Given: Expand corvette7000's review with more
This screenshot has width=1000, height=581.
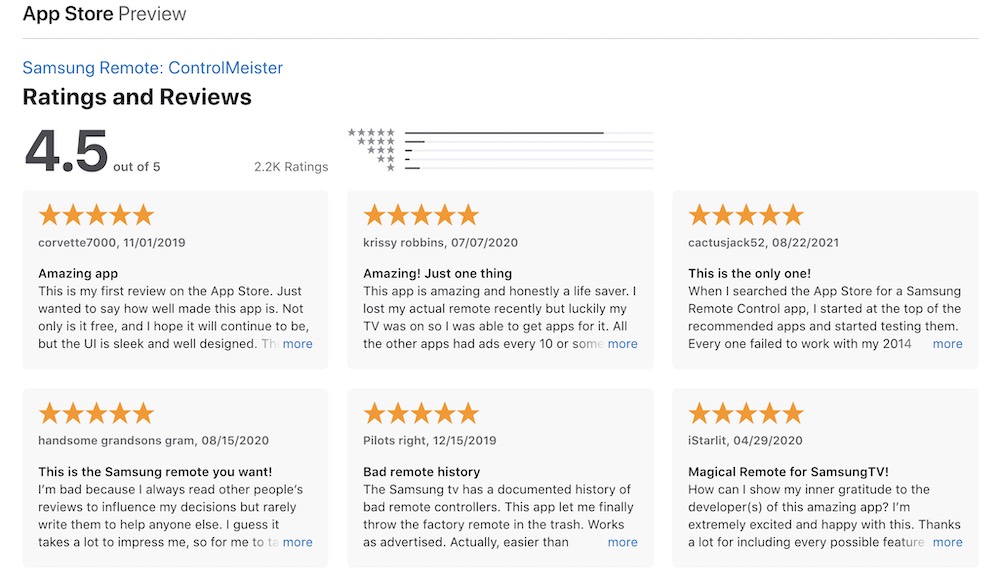Looking at the screenshot, I should (297, 344).
